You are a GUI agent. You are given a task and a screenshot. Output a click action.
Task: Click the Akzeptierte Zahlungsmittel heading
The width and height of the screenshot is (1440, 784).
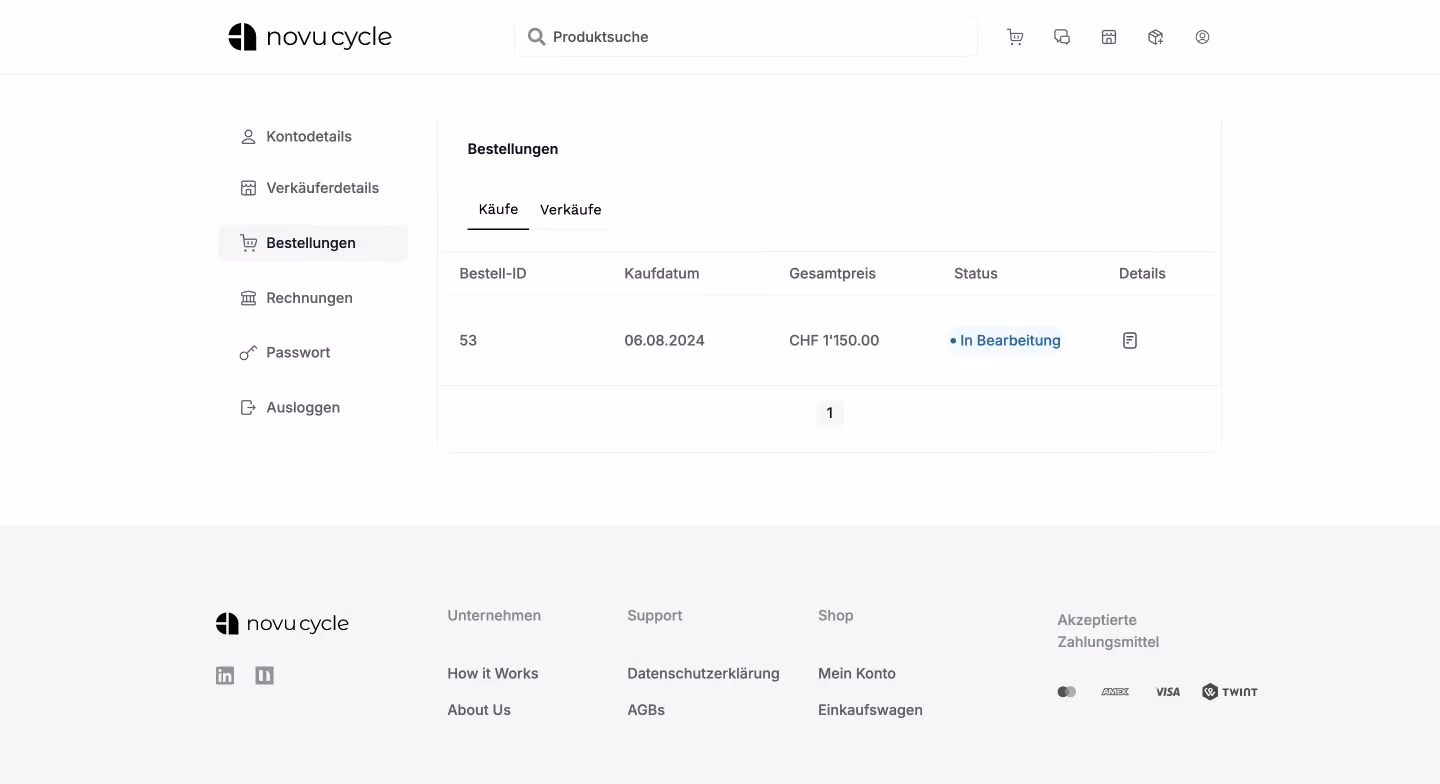[1108, 631]
